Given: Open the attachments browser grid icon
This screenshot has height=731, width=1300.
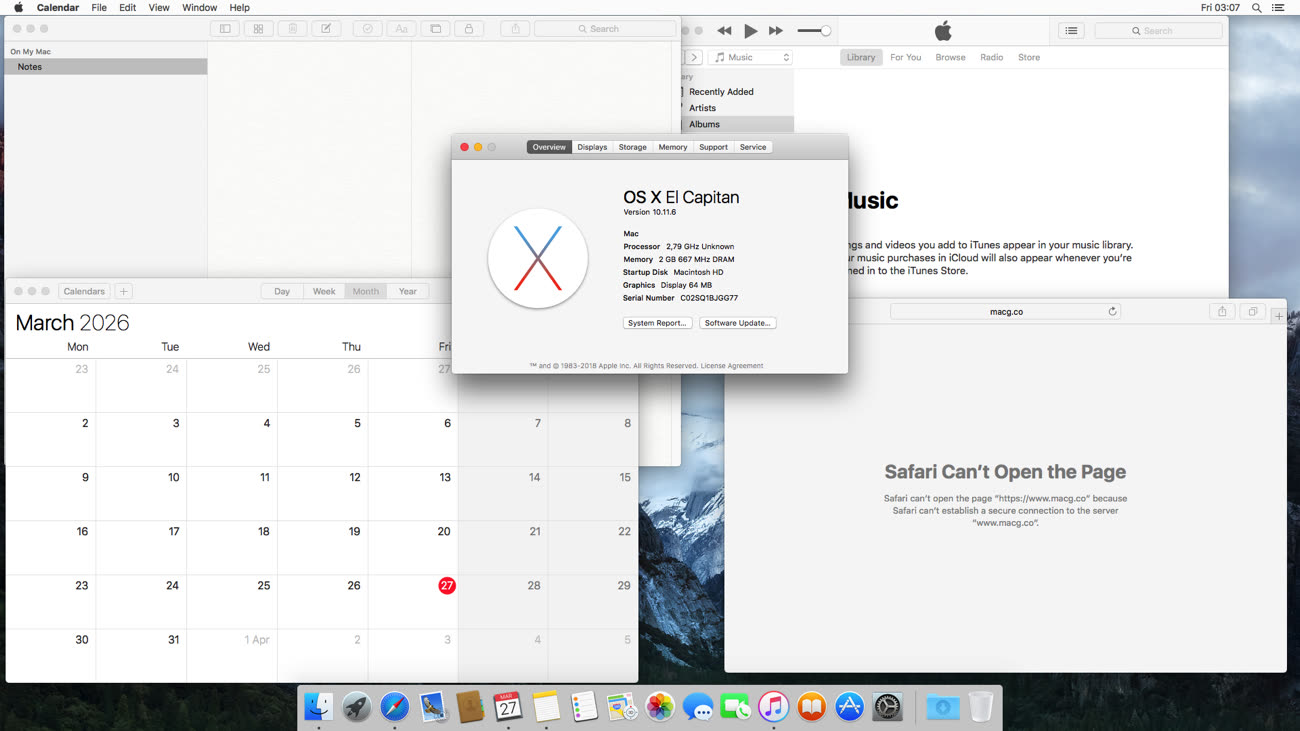Looking at the screenshot, I should click(258, 29).
